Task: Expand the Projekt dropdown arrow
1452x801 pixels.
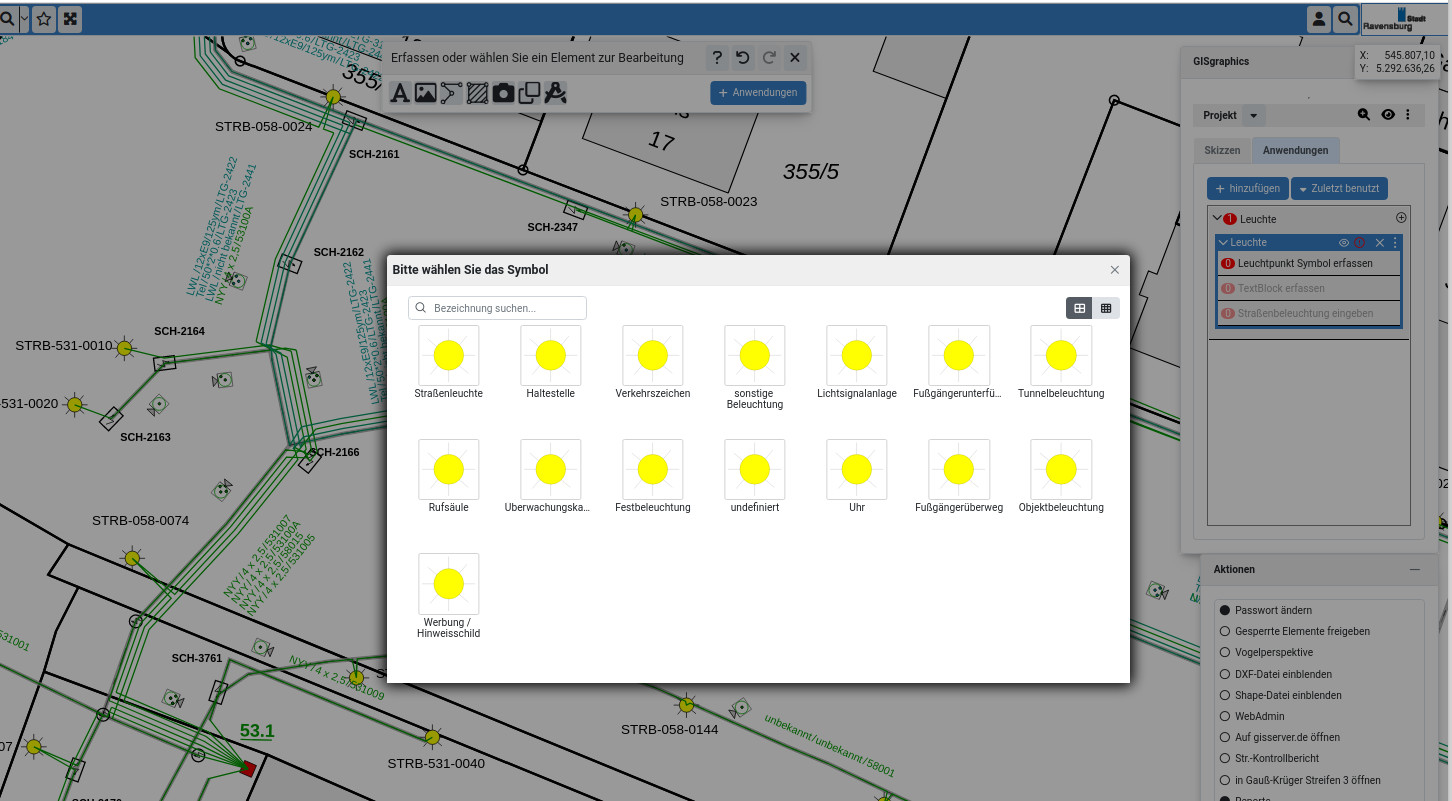Action: (x=1254, y=116)
